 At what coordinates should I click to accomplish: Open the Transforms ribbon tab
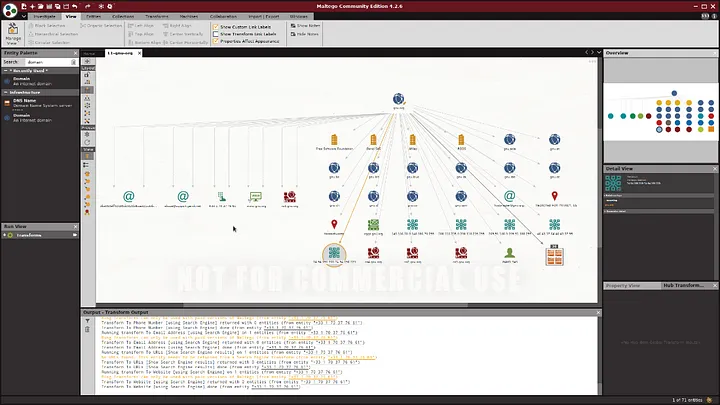point(157,17)
